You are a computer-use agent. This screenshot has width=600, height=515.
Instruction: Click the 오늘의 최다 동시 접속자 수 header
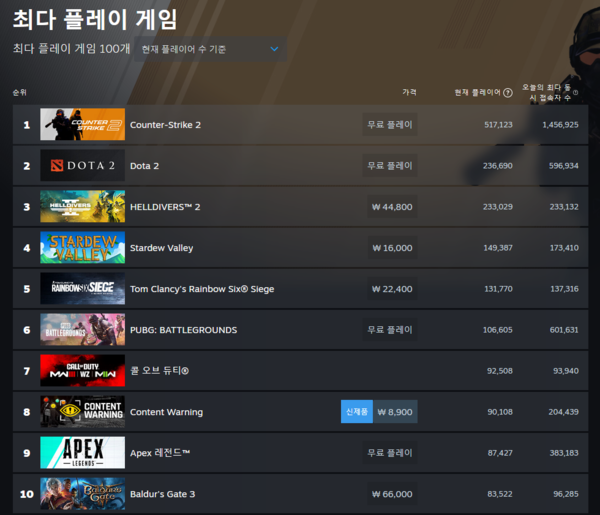[x=546, y=93]
